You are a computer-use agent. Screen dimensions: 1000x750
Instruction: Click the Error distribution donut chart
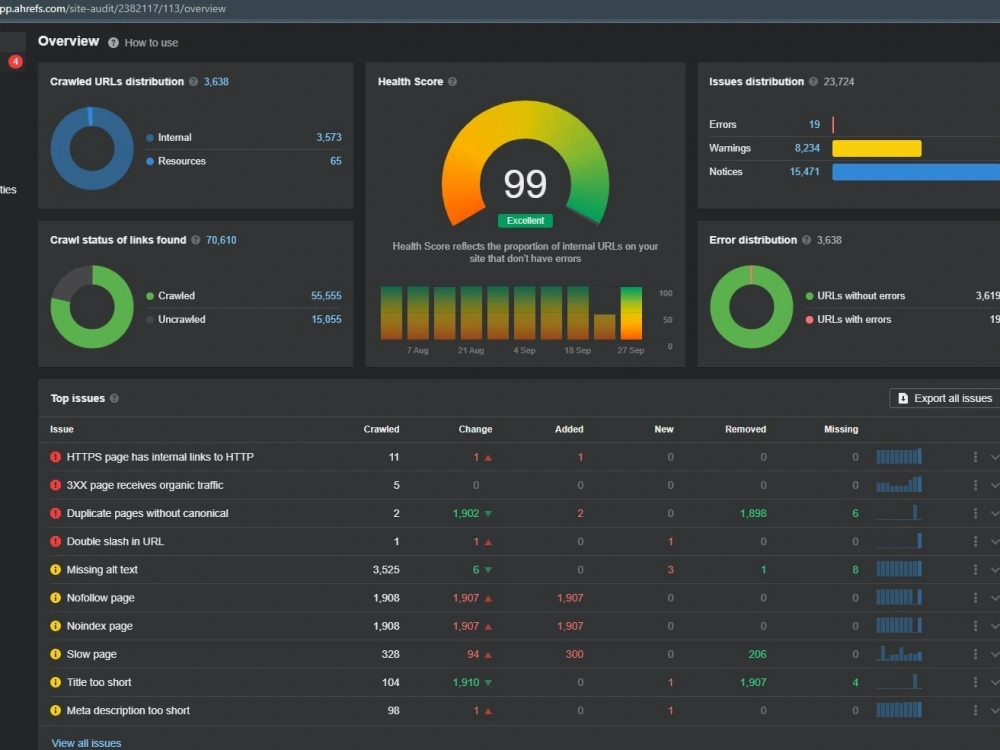coord(751,307)
